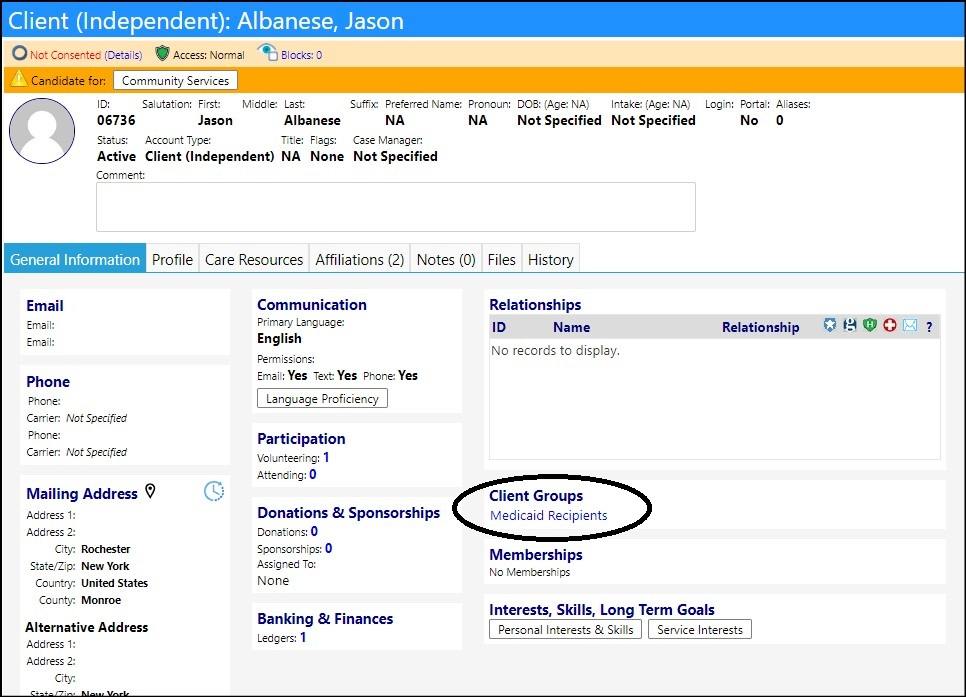Switch to the Notes (0) tab
Viewport: 966px width, 697px height.
(446, 259)
